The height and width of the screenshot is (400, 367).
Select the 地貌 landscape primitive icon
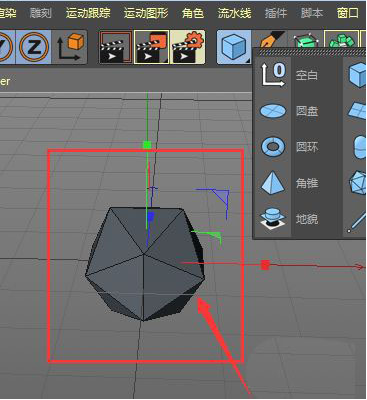[x=273, y=219]
